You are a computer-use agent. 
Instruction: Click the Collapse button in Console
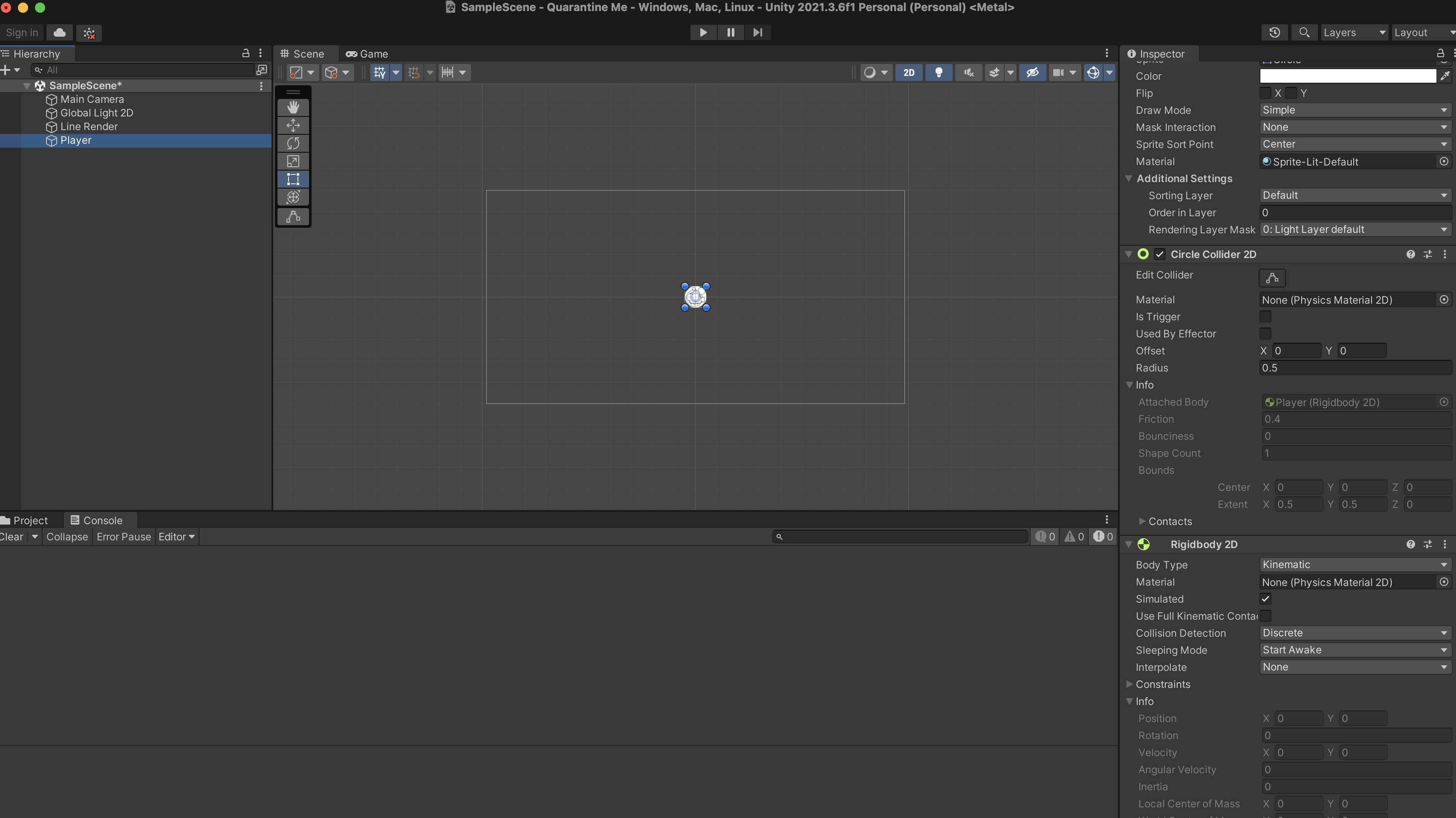(66, 537)
